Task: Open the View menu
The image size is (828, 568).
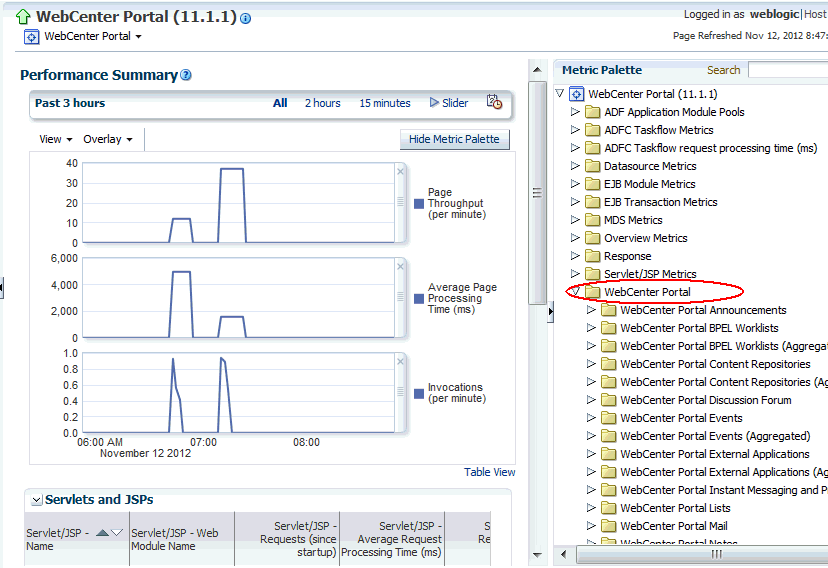Action: pos(55,139)
